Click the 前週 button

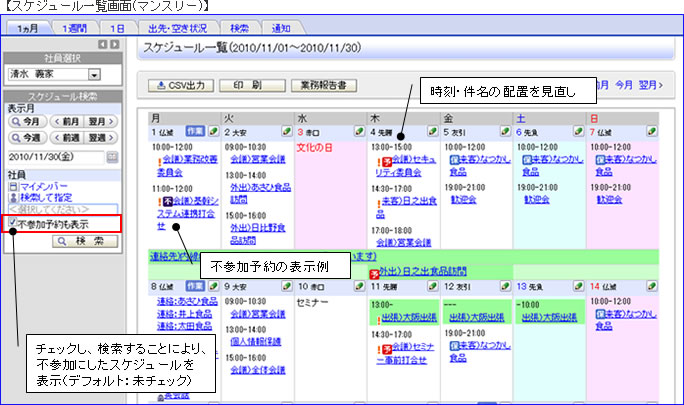(66, 138)
